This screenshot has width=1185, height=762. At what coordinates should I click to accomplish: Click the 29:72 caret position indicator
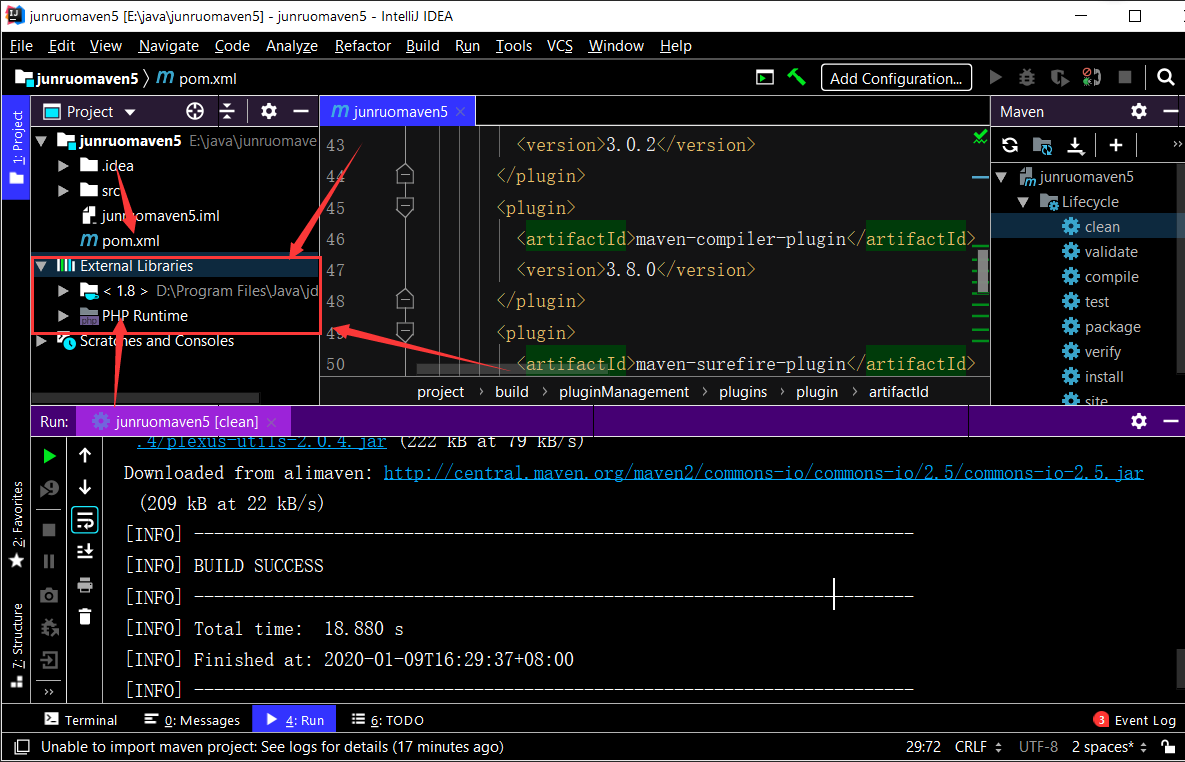923,747
